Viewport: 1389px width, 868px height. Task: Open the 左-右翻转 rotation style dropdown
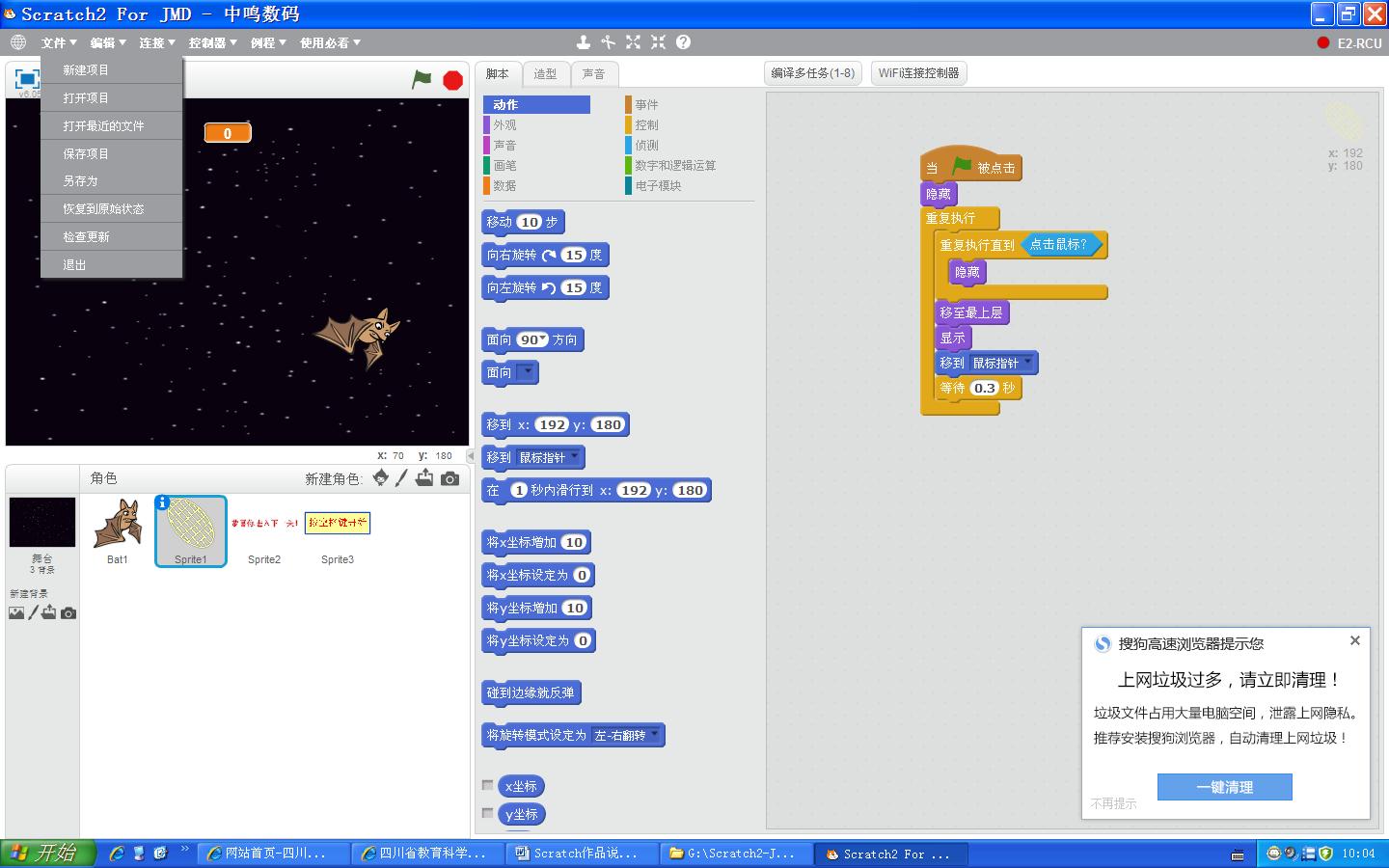click(x=655, y=735)
